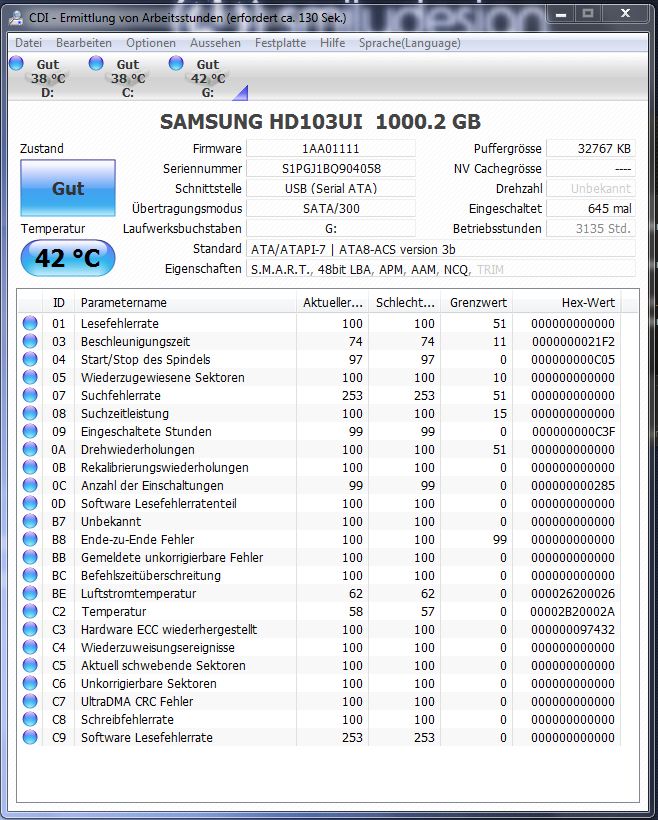Screen dimensions: 658x820
Task: Select the C9 Software Lesefehlerrate parameter name
Action: (x=146, y=737)
